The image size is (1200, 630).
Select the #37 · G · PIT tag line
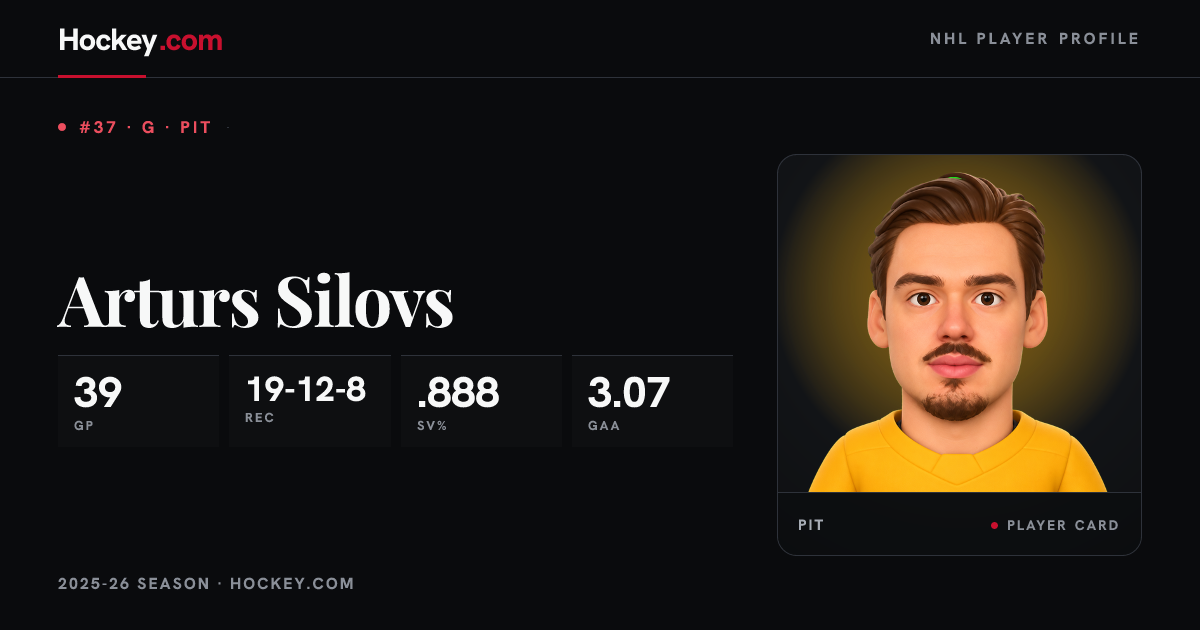pos(145,128)
